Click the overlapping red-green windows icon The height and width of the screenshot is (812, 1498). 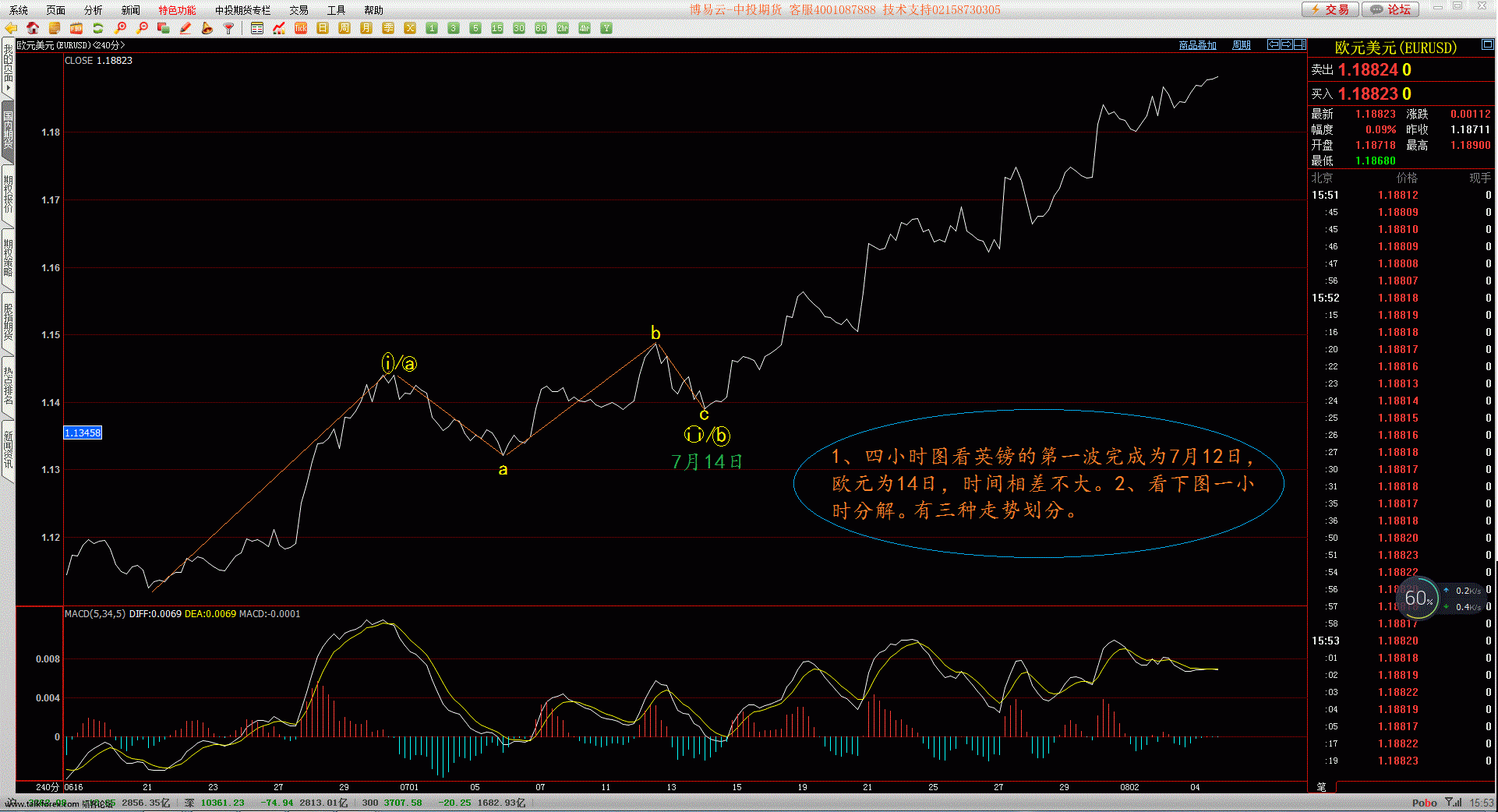point(164,28)
